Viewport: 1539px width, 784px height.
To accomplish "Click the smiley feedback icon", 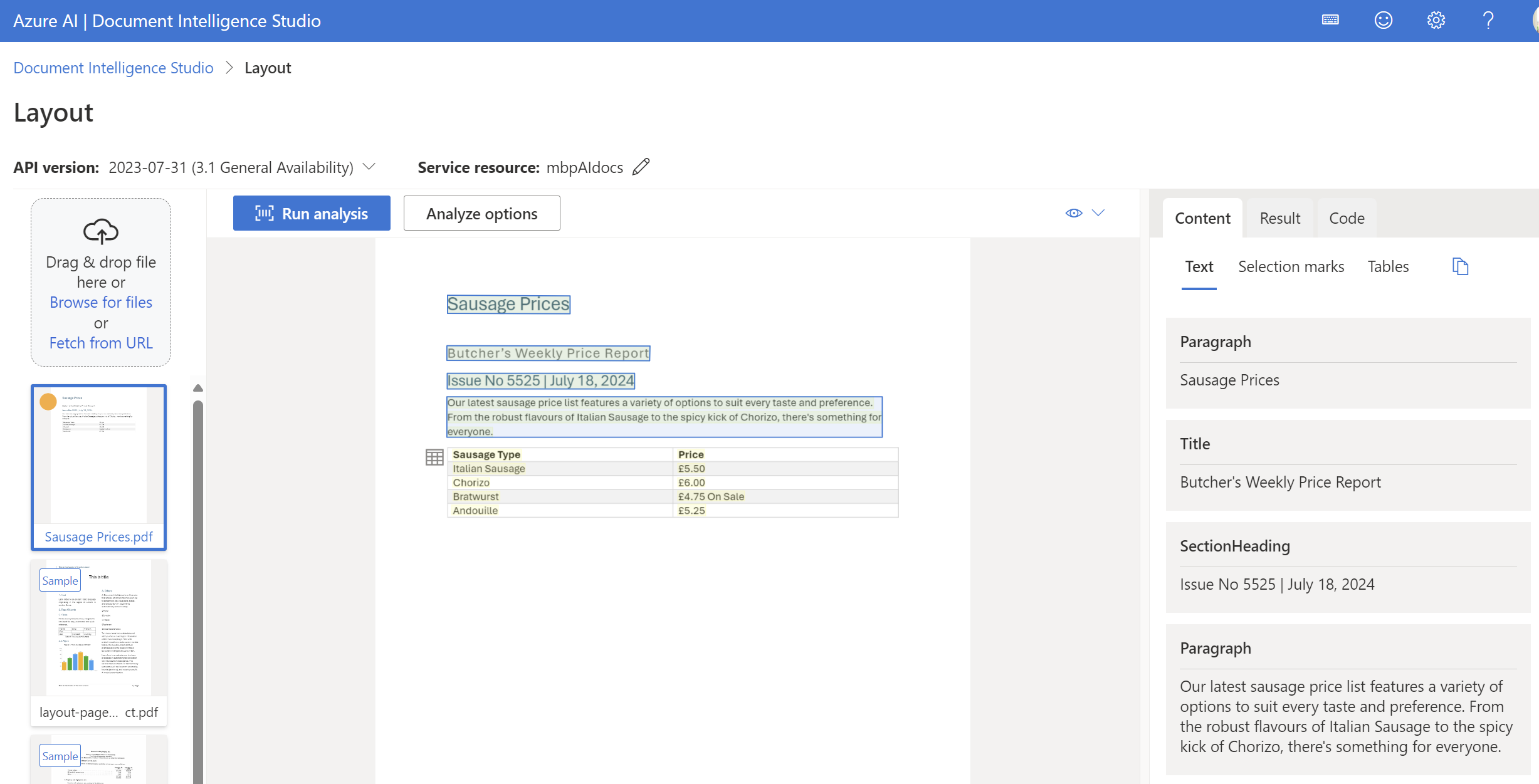I will click(1383, 21).
